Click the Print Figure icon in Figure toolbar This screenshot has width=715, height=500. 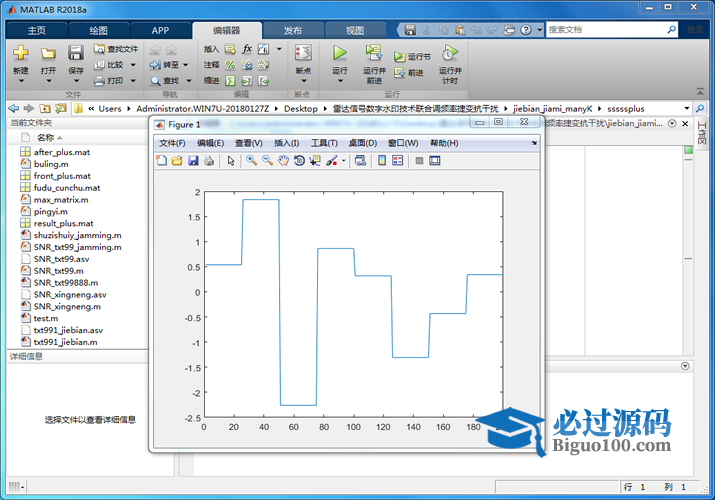point(209,160)
